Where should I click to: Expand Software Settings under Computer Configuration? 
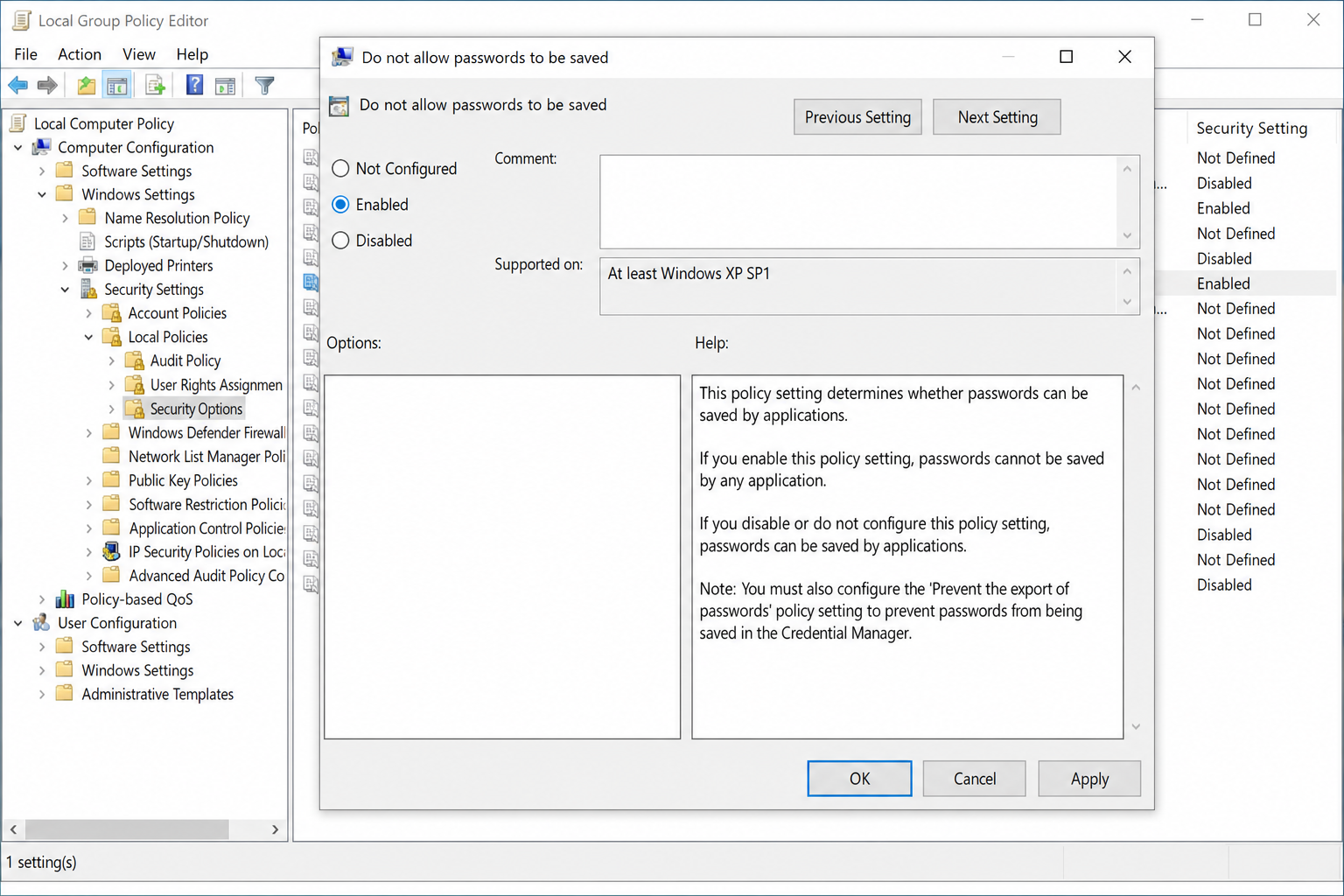click(x=42, y=171)
